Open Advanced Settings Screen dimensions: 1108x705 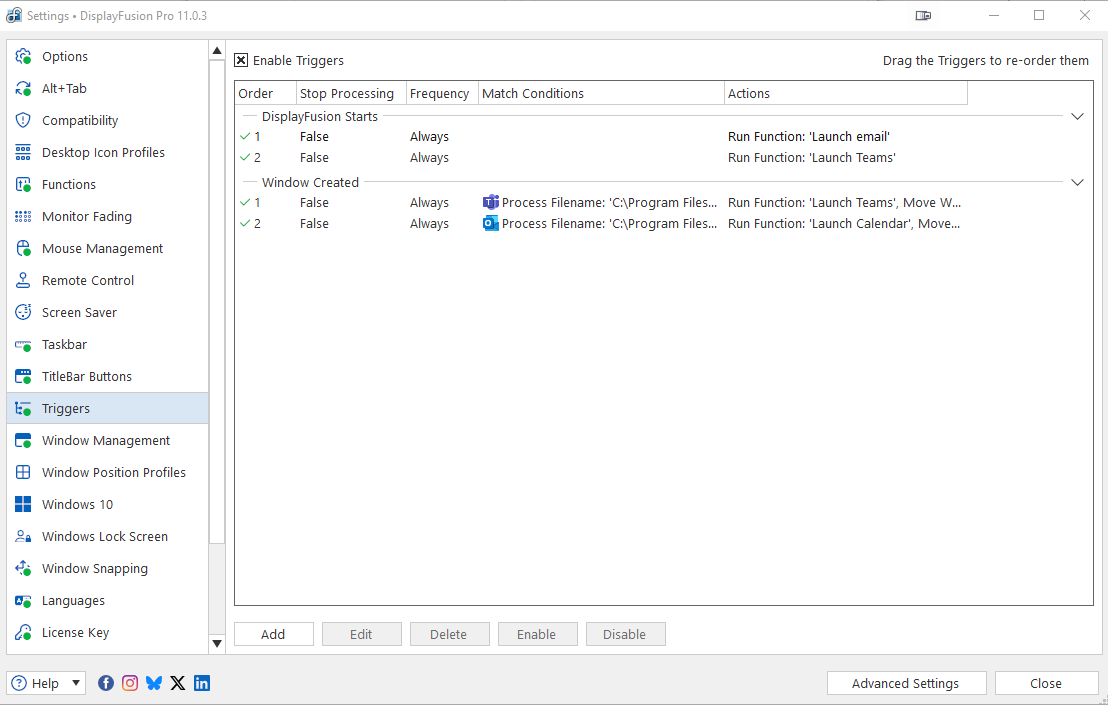[905, 683]
